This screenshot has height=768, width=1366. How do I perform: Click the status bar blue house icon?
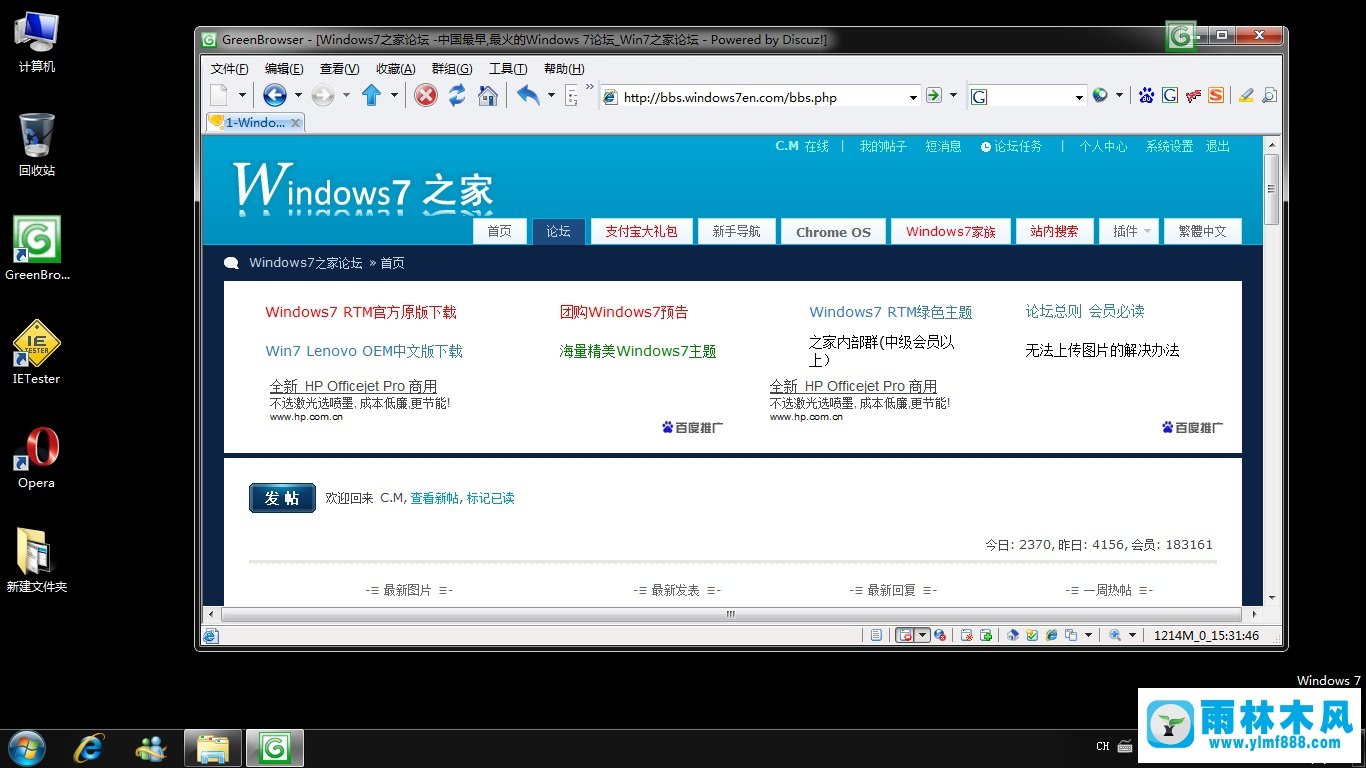[x=1013, y=635]
